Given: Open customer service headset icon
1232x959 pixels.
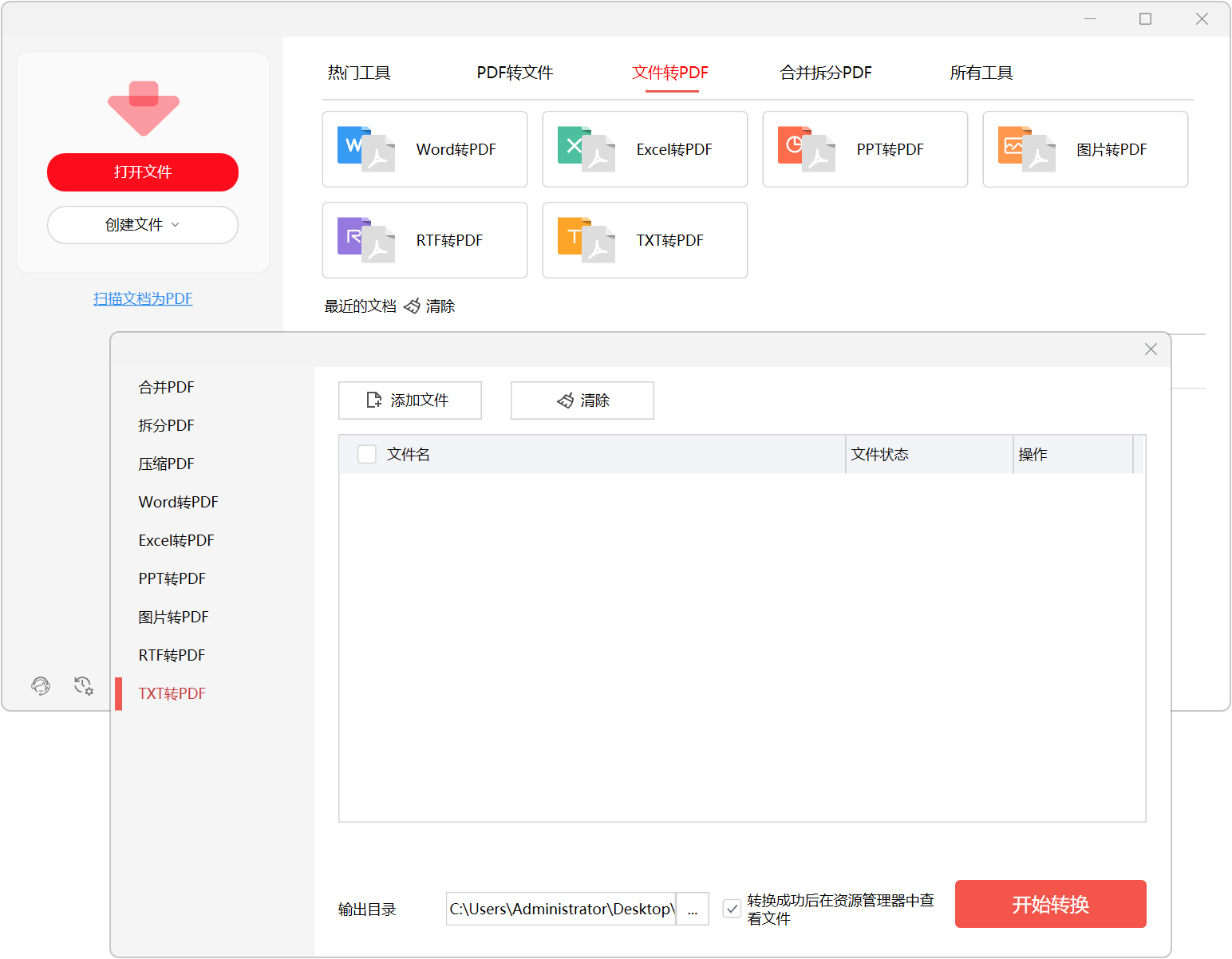Looking at the screenshot, I should click(41, 685).
